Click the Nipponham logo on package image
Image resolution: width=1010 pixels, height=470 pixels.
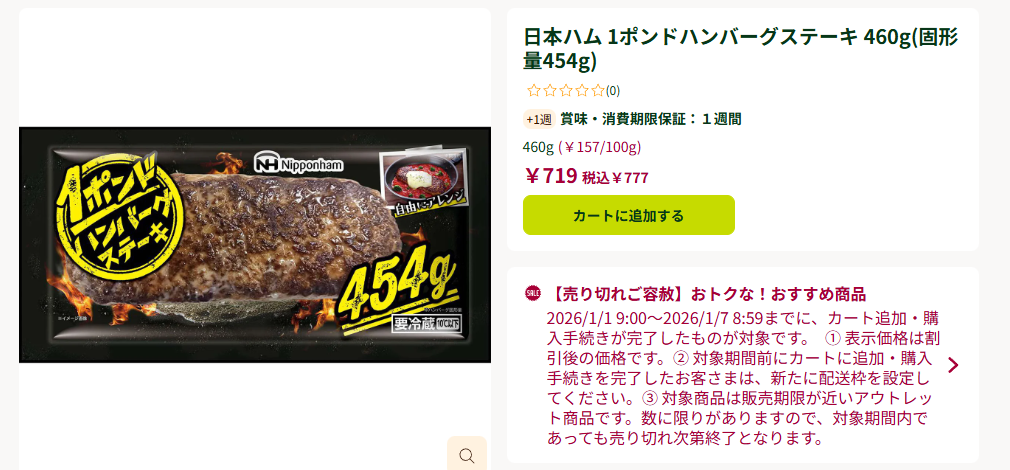(299, 163)
